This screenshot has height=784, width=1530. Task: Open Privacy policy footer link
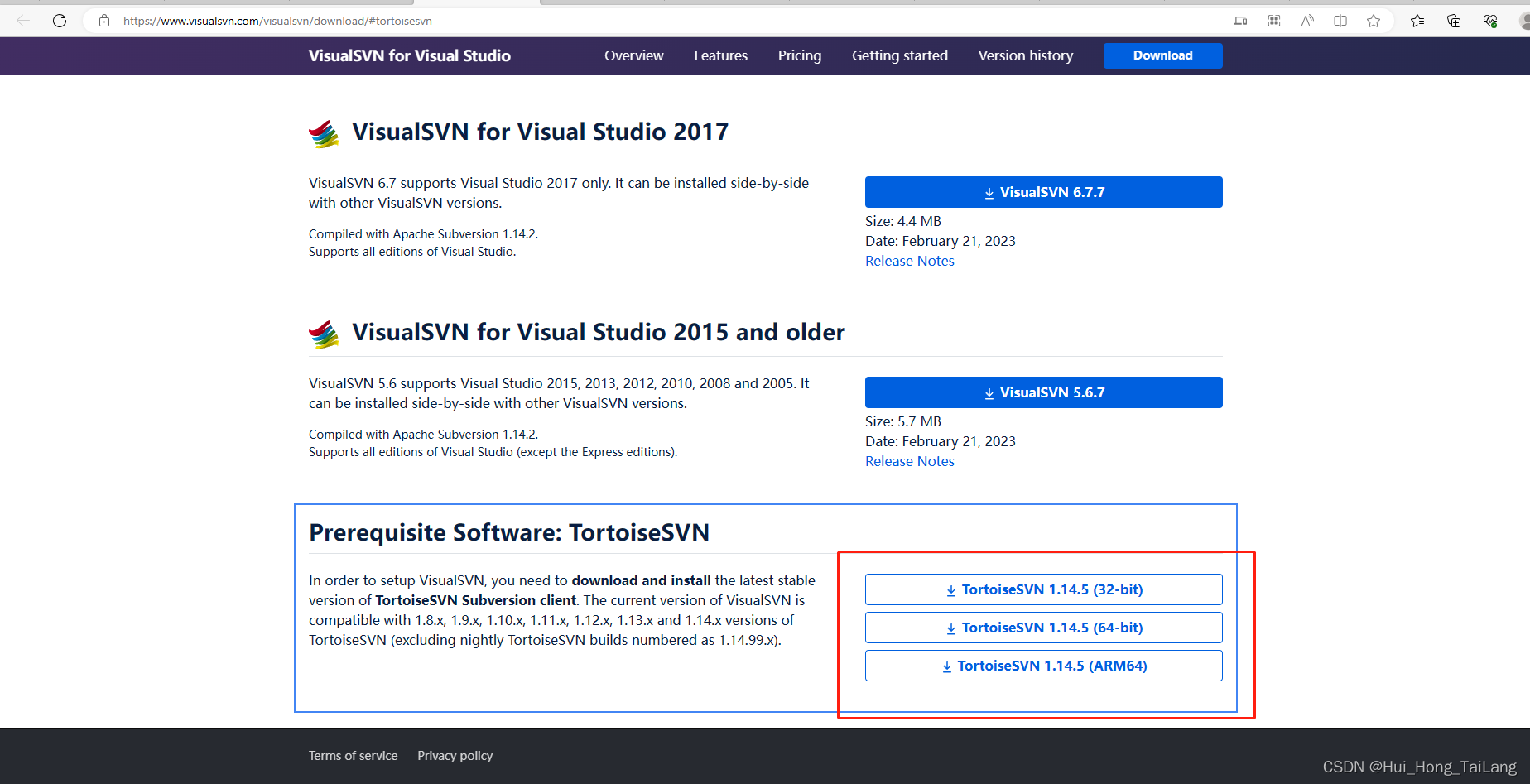[x=455, y=756]
